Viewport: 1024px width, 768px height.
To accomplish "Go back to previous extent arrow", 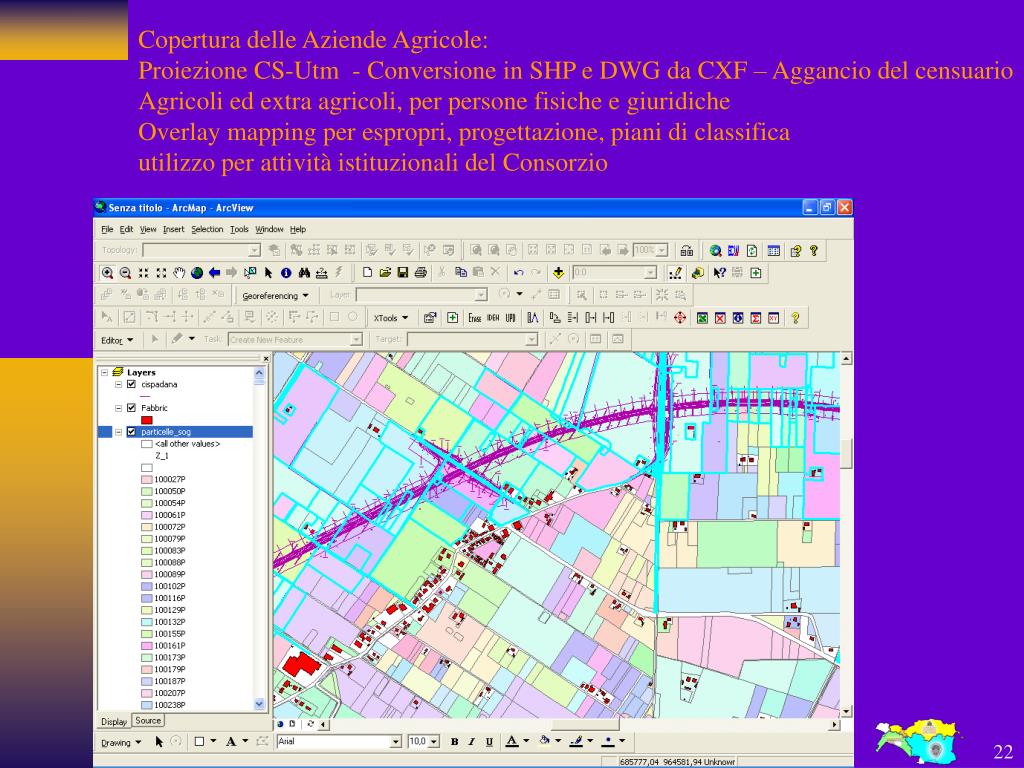I will click(214, 273).
